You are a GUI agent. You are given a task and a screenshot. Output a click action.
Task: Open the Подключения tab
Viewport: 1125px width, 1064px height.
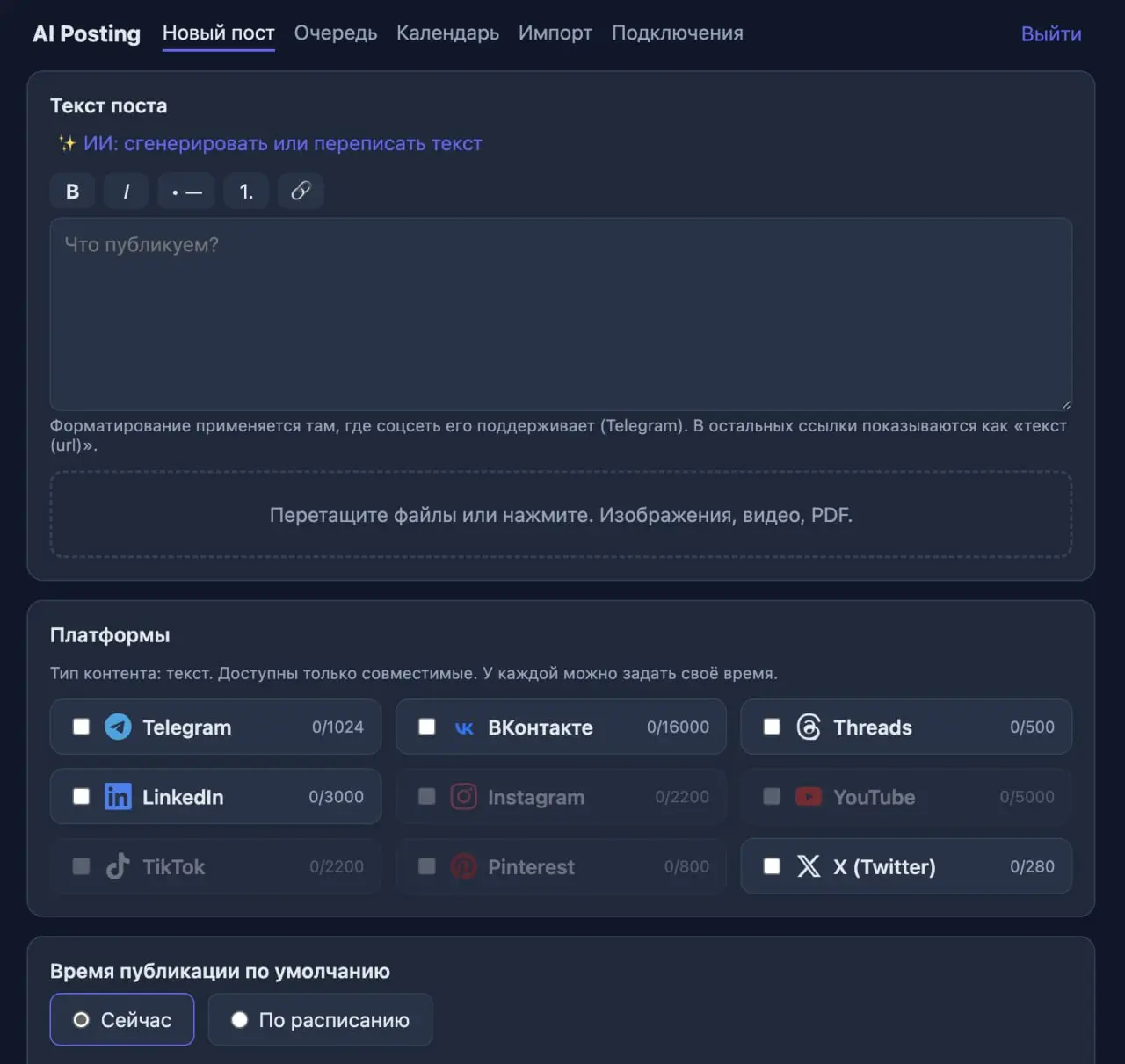(x=678, y=33)
